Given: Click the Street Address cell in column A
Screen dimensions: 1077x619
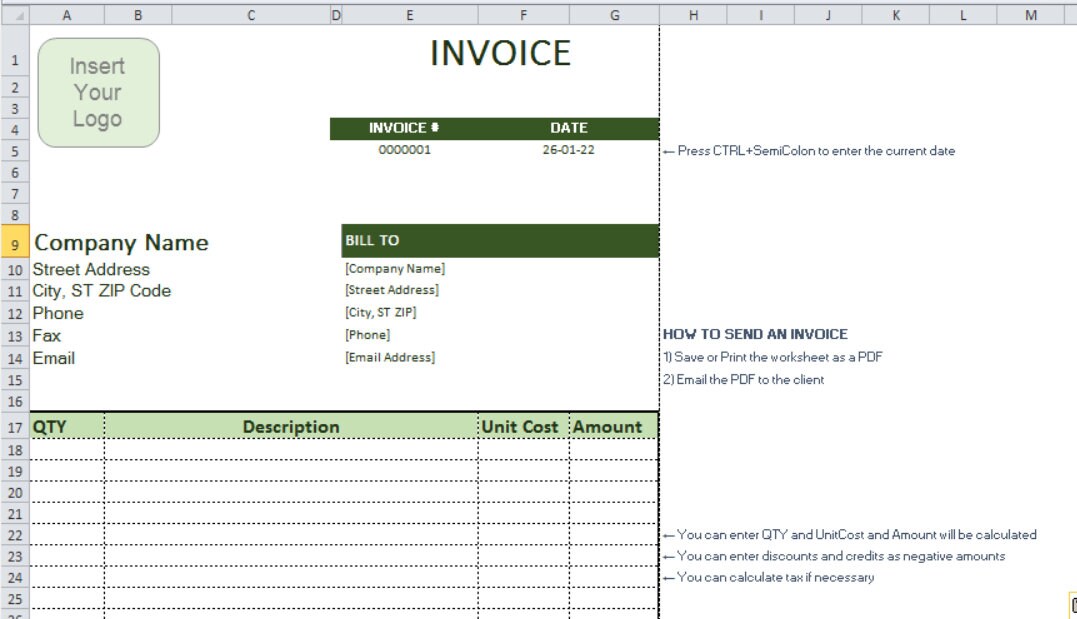Looking at the screenshot, I should pyautogui.click(x=91, y=269).
